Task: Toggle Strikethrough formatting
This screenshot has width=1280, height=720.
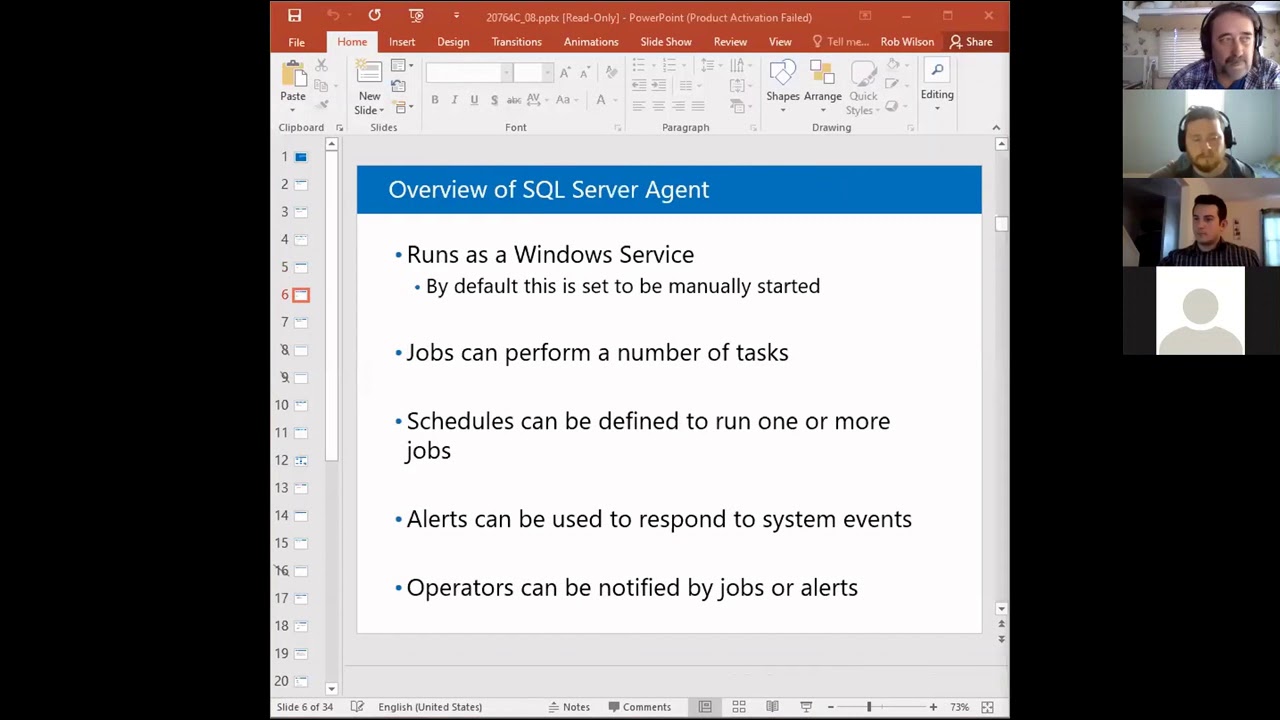Action: [x=514, y=100]
